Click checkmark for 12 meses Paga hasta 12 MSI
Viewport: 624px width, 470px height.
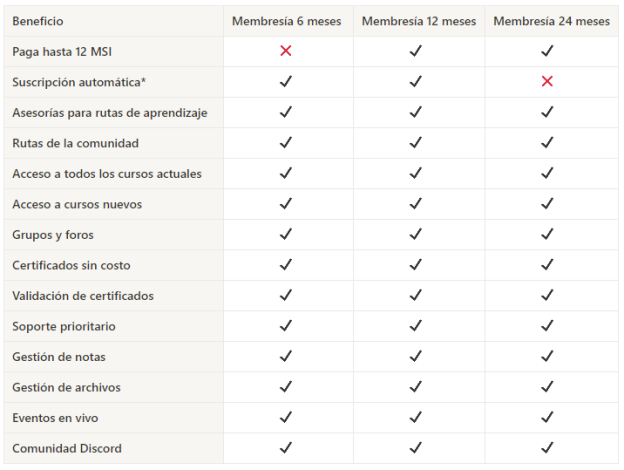(416, 51)
